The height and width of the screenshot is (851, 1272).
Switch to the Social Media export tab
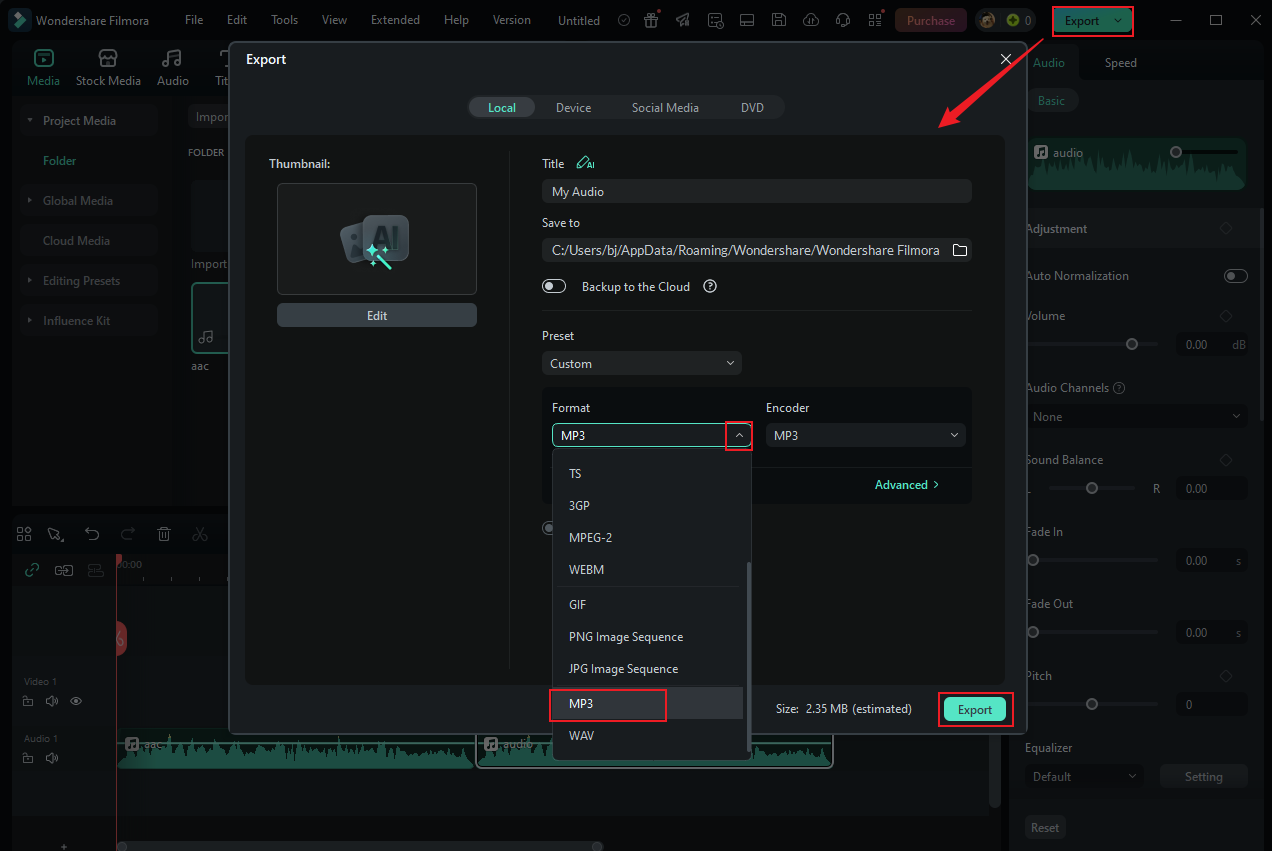[x=664, y=107]
